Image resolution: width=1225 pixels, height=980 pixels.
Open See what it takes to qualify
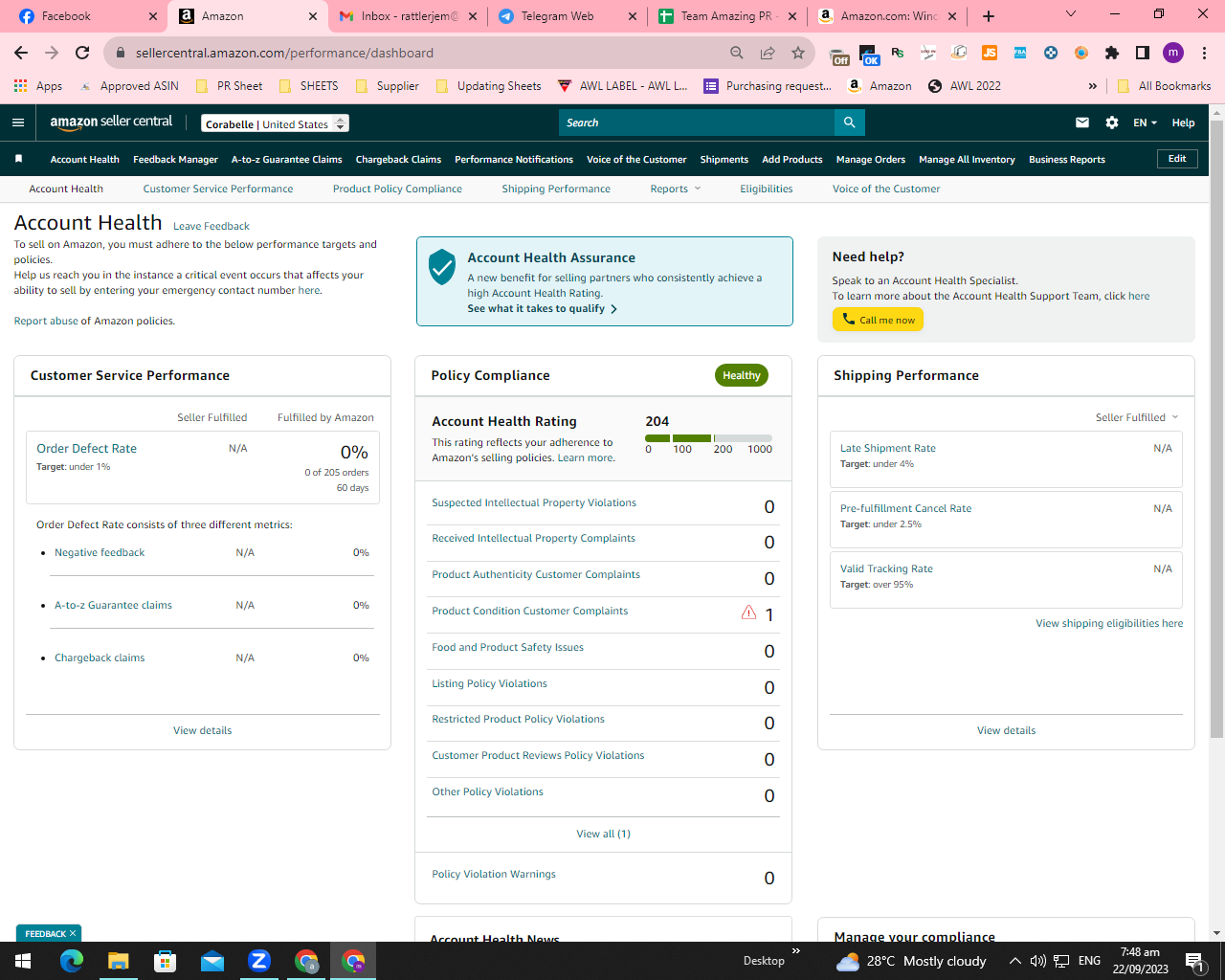click(542, 309)
